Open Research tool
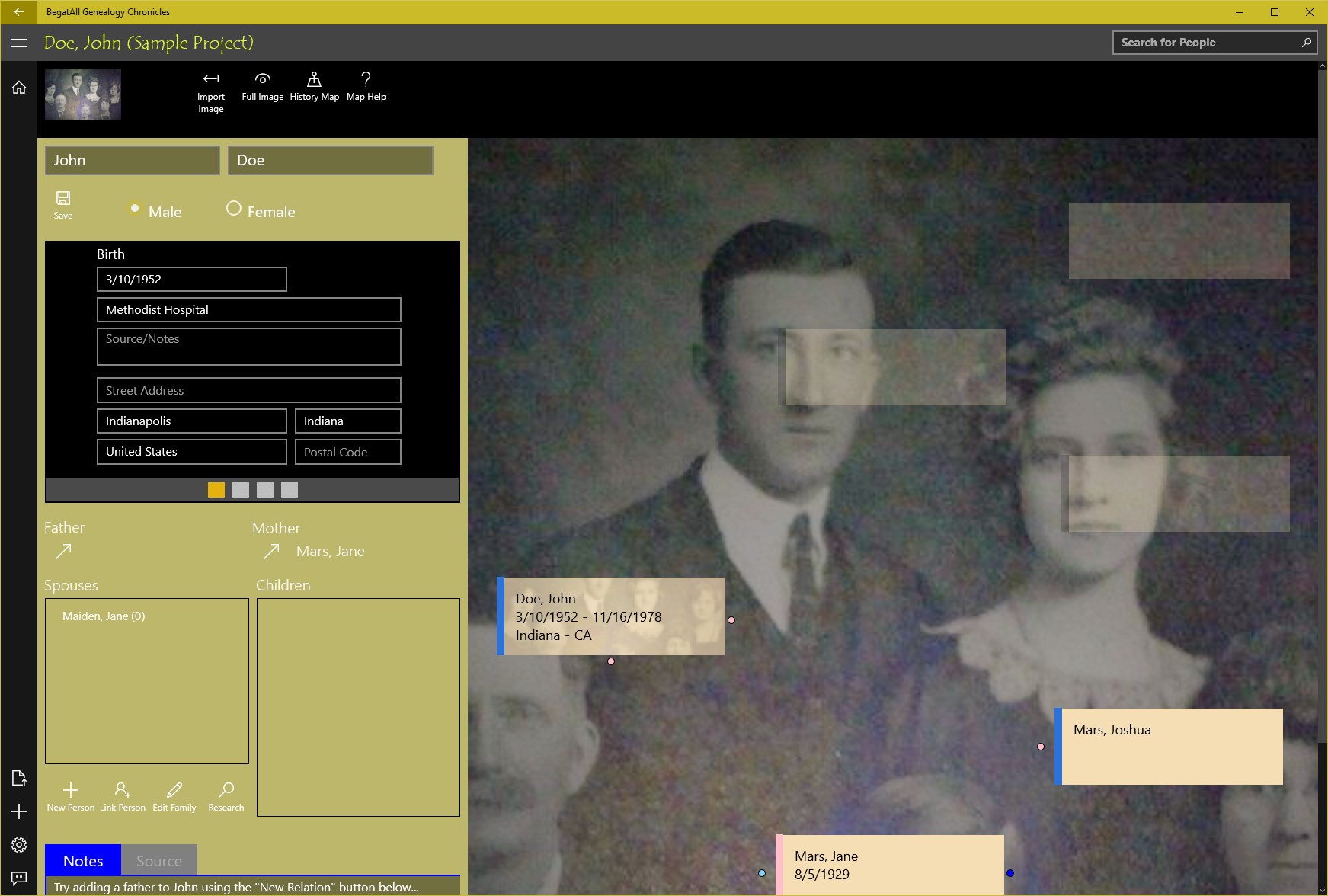The width and height of the screenshot is (1328, 896). click(x=226, y=797)
